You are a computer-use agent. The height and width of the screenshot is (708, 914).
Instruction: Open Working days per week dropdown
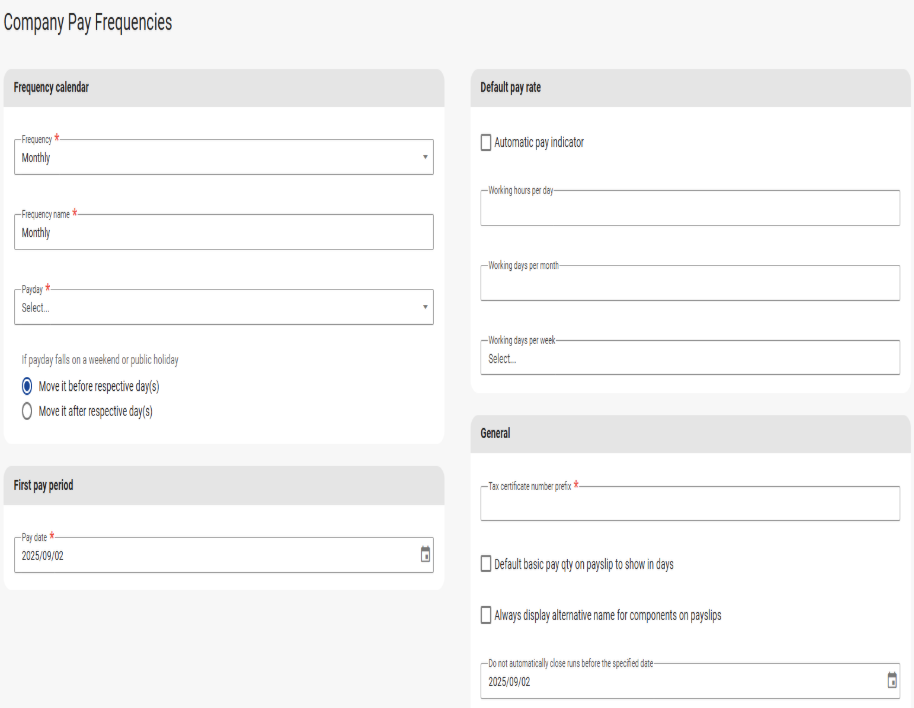coord(690,358)
